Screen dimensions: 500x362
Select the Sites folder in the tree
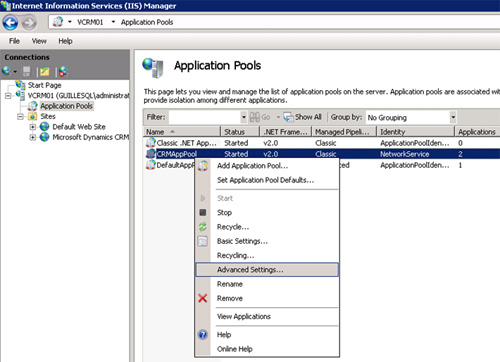click(x=48, y=116)
